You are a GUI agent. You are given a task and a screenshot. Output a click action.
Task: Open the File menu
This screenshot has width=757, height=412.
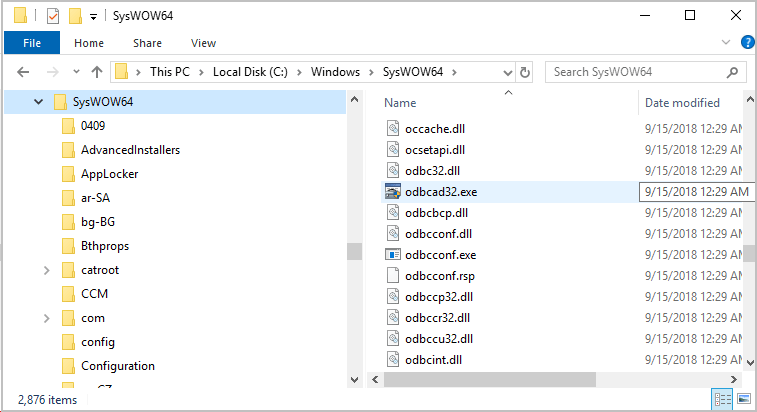tap(32, 43)
